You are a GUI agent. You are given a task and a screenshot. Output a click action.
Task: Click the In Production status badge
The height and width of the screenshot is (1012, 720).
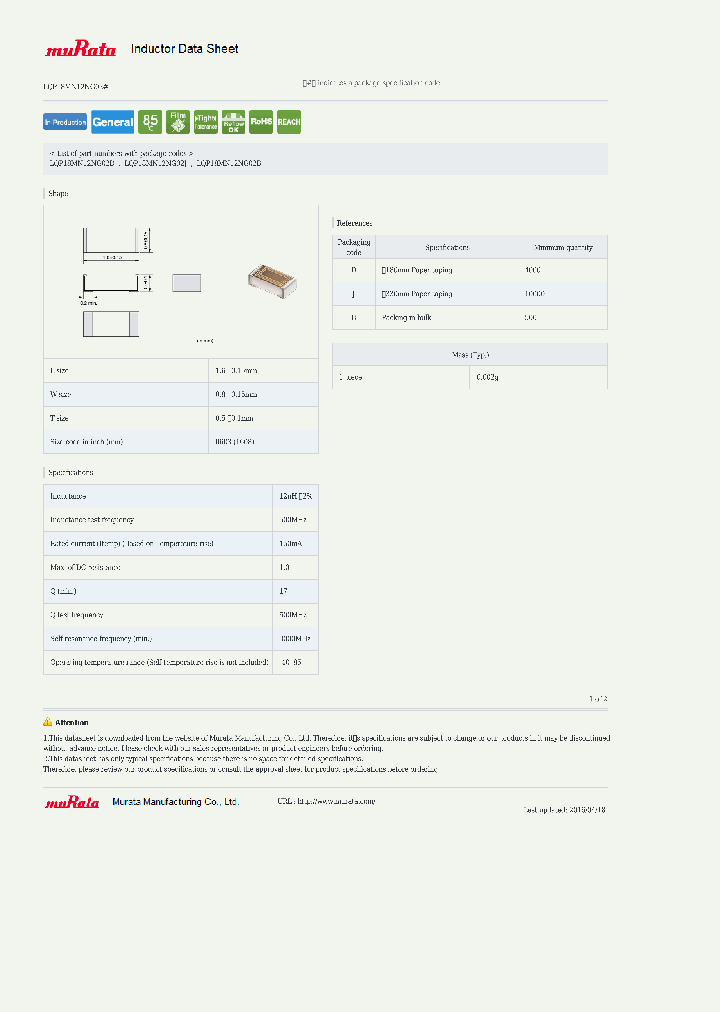[x=65, y=122]
